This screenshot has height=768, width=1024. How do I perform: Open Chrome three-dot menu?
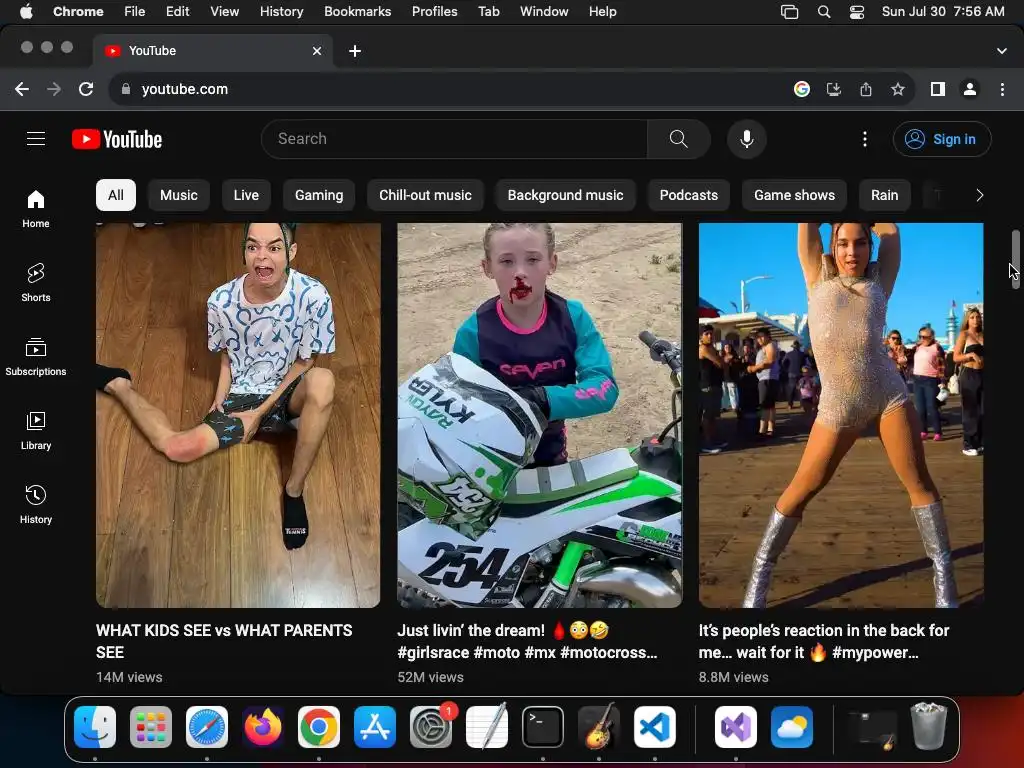point(1002,89)
